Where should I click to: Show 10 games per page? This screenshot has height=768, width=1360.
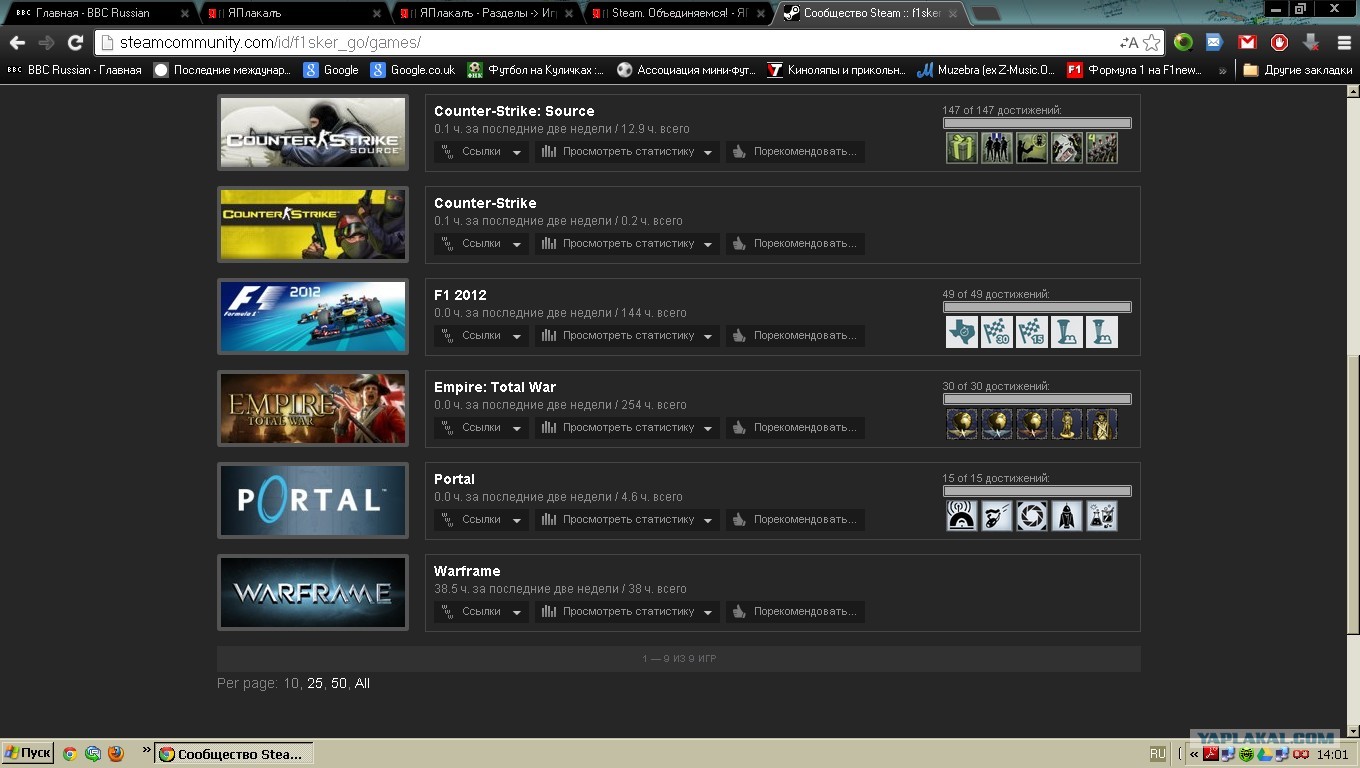click(x=291, y=684)
